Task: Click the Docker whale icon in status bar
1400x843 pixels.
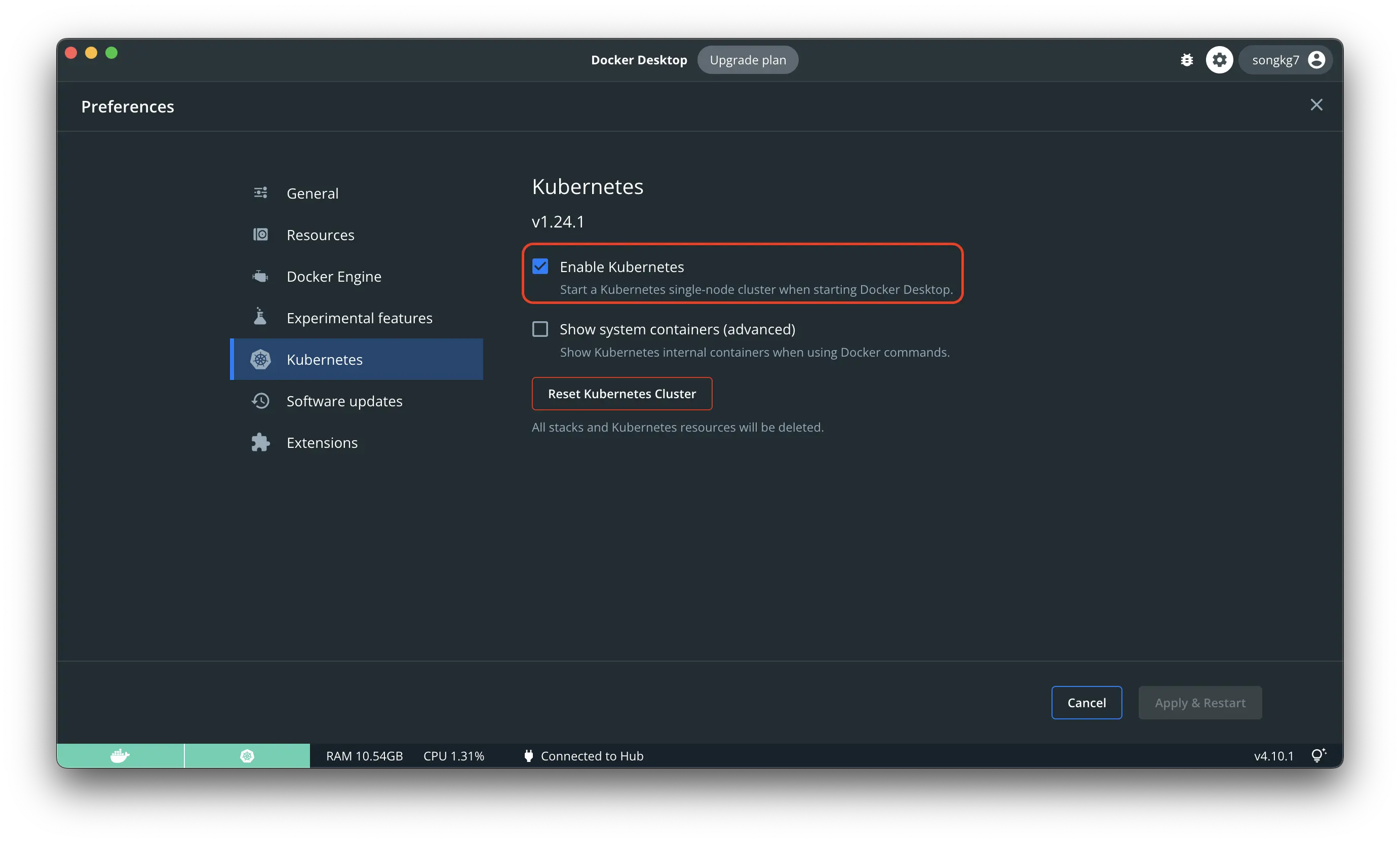Action: pyautogui.click(x=120, y=756)
